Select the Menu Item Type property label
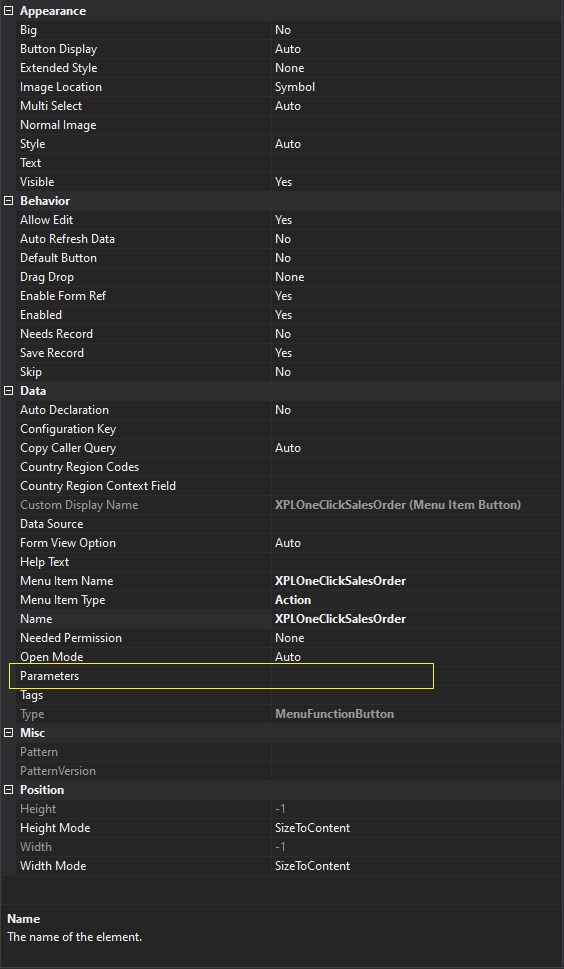 63,600
